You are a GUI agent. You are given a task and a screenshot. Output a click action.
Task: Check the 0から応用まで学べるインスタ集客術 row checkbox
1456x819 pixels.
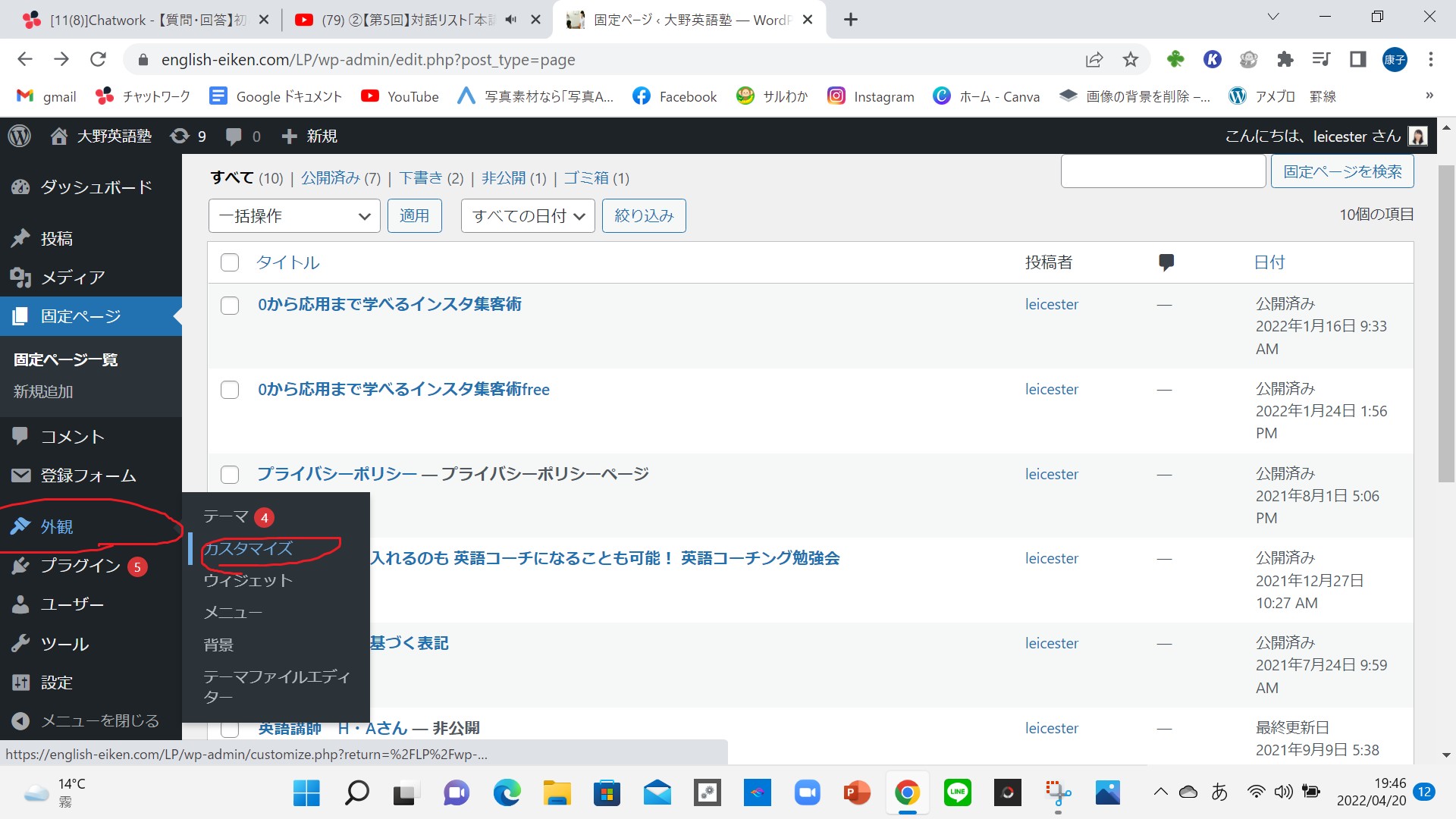tap(230, 306)
